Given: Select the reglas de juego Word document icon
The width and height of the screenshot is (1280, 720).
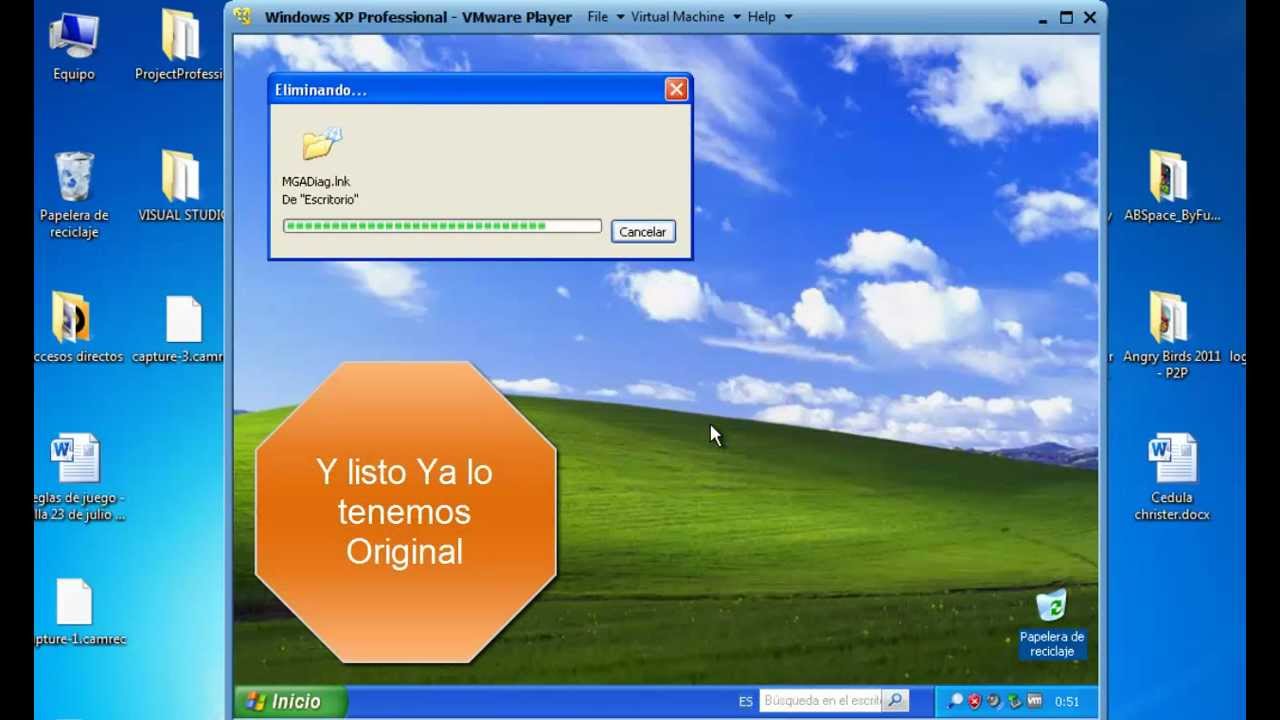Looking at the screenshot, I should (78, 478).
